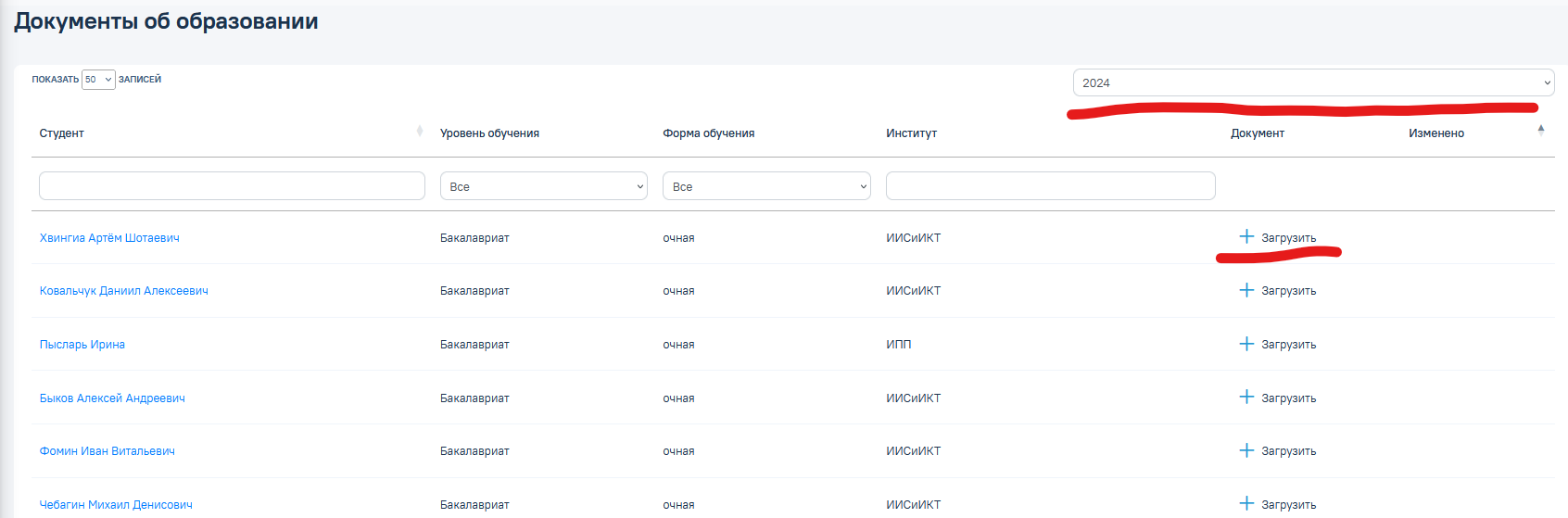Screen dimensions: 1568x518
Task: Open Ковальчук Даниил Алексеевич student link
Action: pyautogui.click(x=124, y=291)
